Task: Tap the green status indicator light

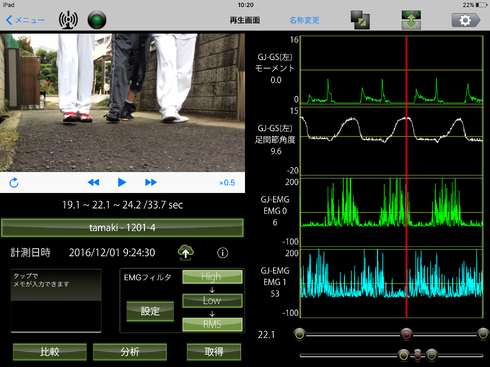Action: 97,20
